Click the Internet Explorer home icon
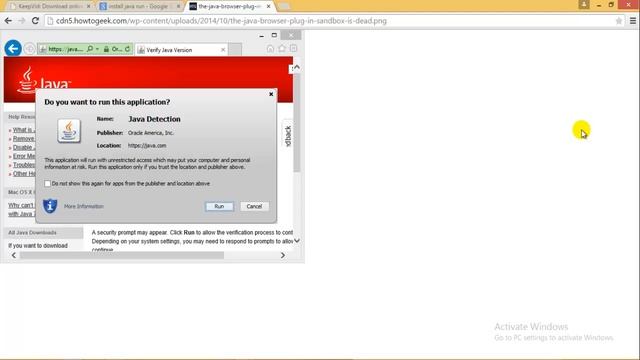The height and width of the screenshot is (360, 640). (x=270, y=49)
